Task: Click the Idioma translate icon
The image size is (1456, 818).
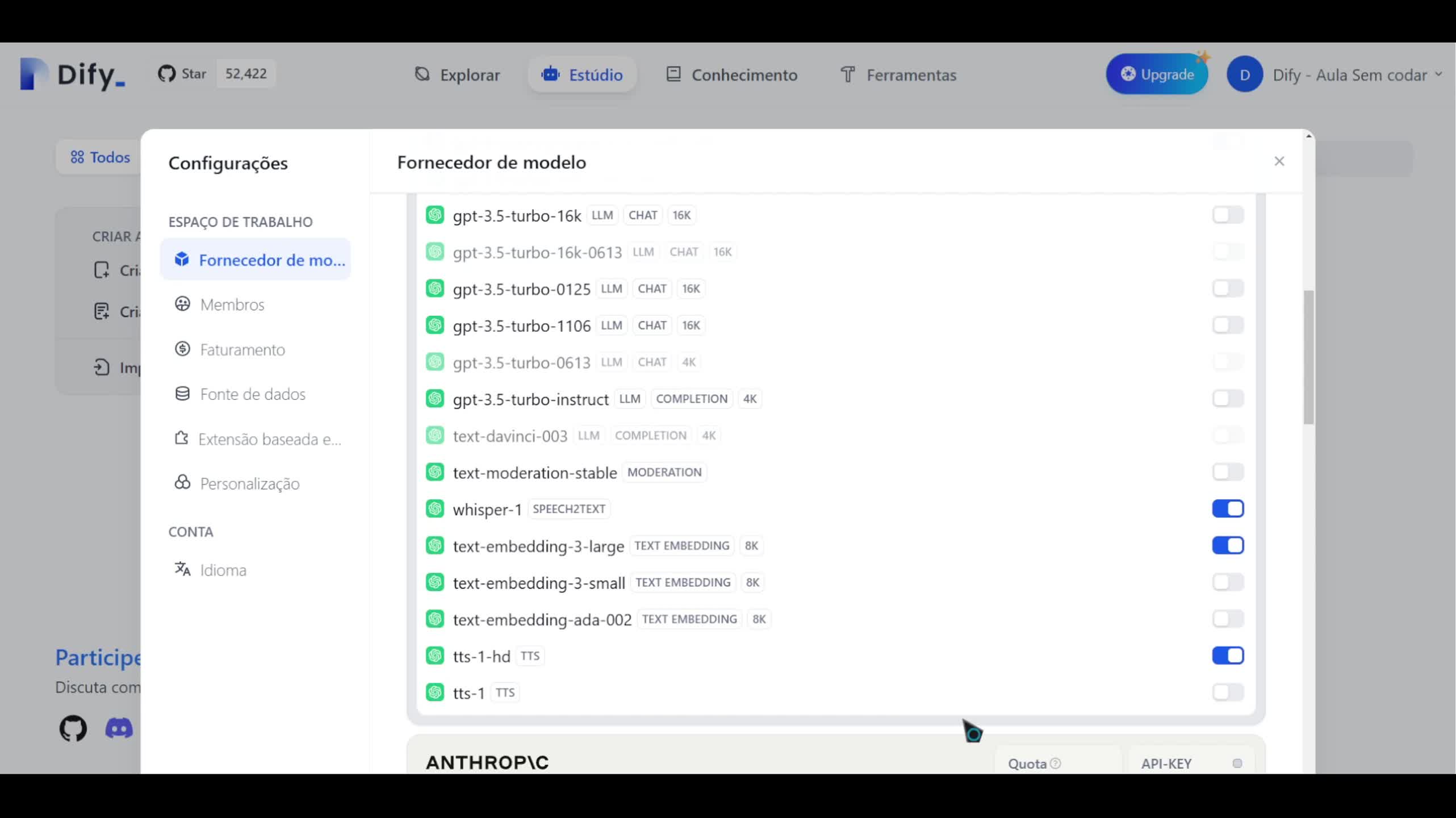Action: point(182,569)
